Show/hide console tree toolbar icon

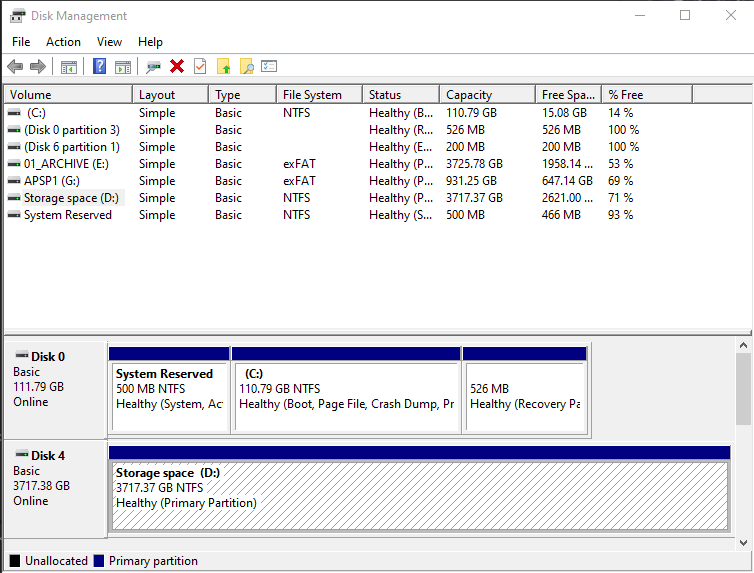(x=69, y=67)
